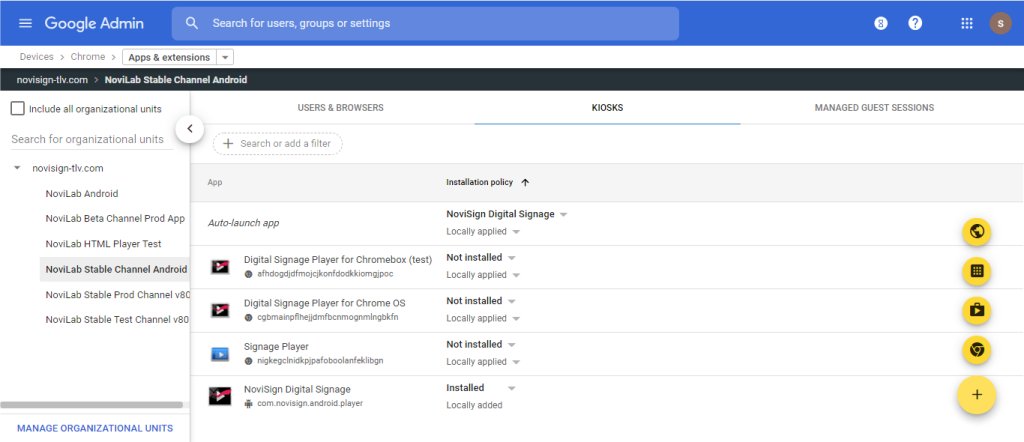The width and height of the screenshot is (1024, 442).
Task: Click NoviSign Digital Signage app icon
Action: pyautogui.click(x=220, y=396)
